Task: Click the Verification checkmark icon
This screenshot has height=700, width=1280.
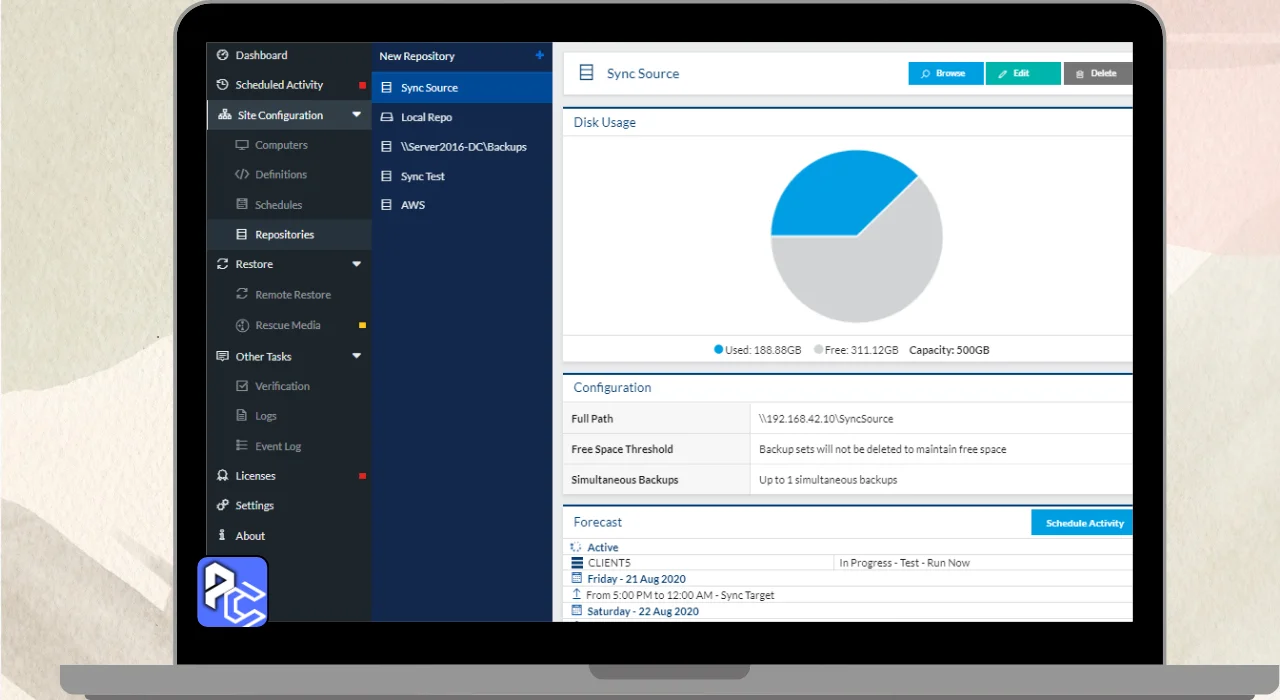Action: [242, 386]
